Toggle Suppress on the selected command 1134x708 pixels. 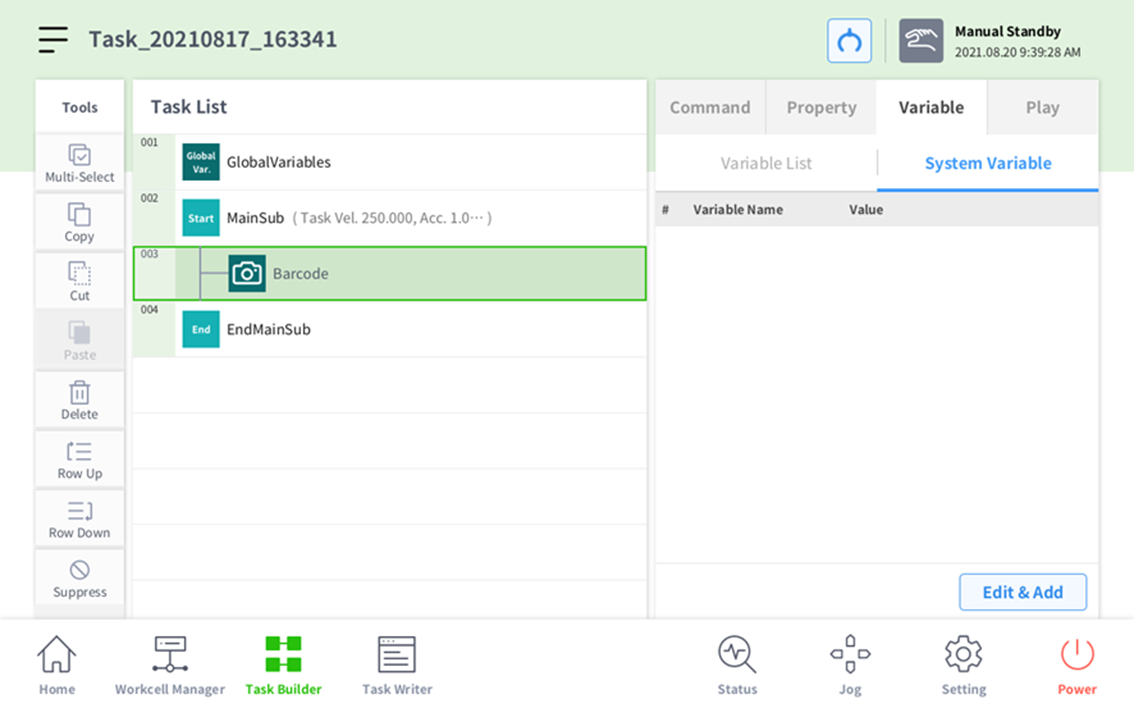coord(80,578)
